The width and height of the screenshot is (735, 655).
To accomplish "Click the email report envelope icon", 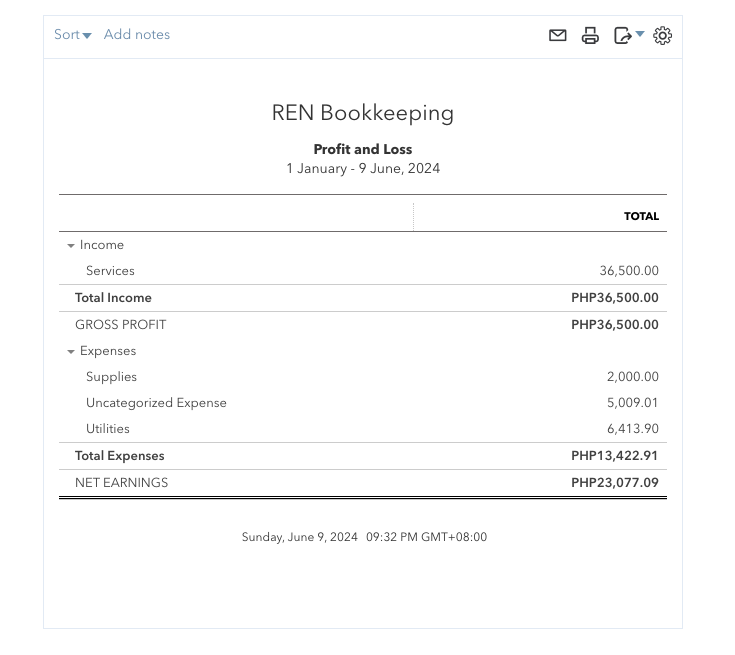I will coord(558,36).
